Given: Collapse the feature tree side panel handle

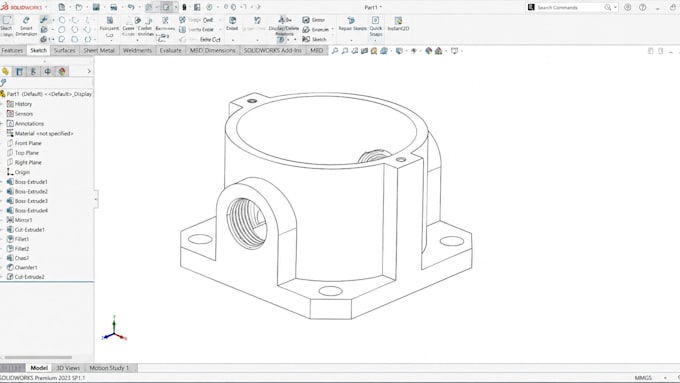Looking at the screenshot, I should pos(96,199).
